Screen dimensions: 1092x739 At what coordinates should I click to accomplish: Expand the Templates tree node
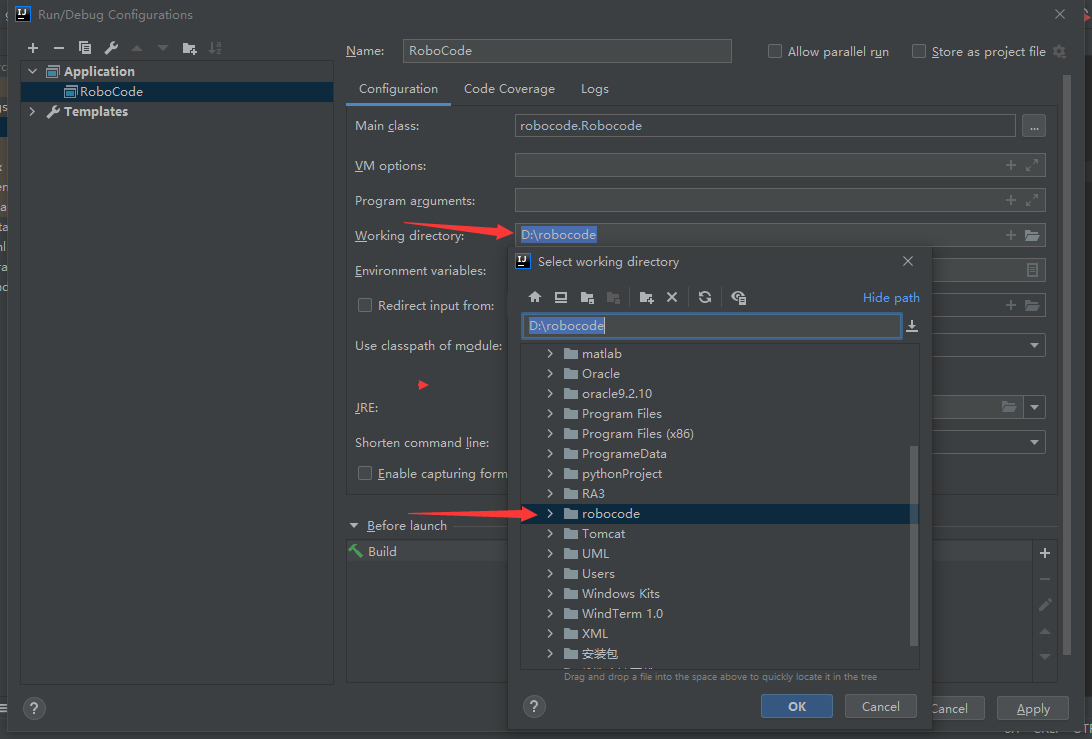click(32, 111)
